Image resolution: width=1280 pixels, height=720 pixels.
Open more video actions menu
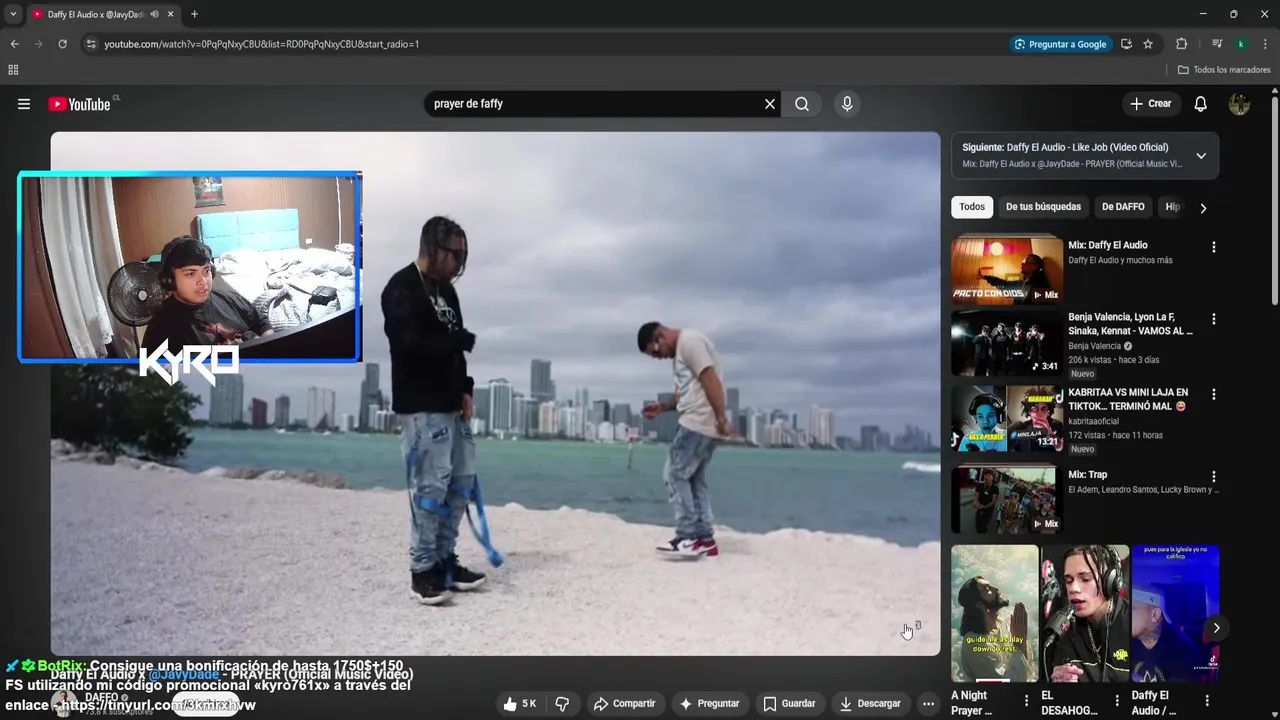pos(928,704)
